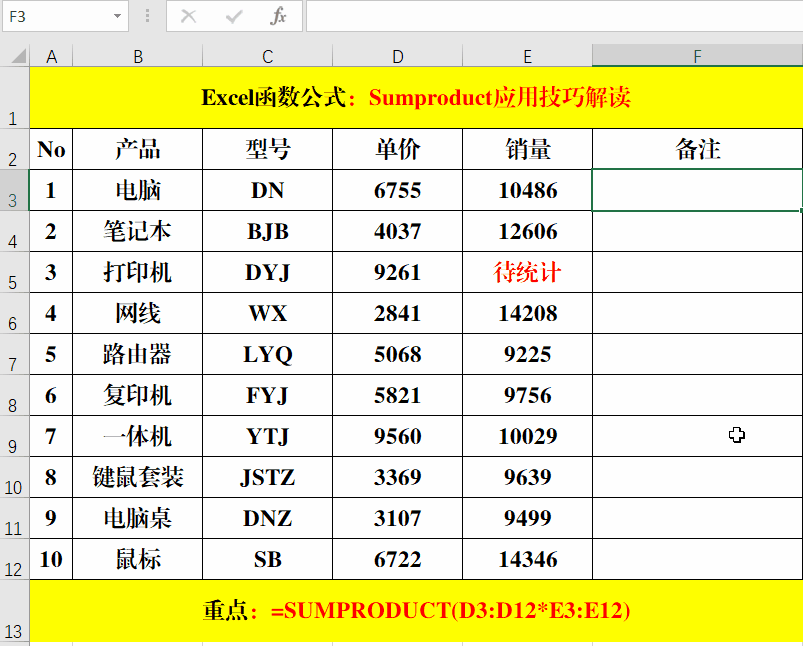Click the DNZ model cell
The height and width of the screenshot is (646, 803).
pyautogui.click(x=267, y=518)
